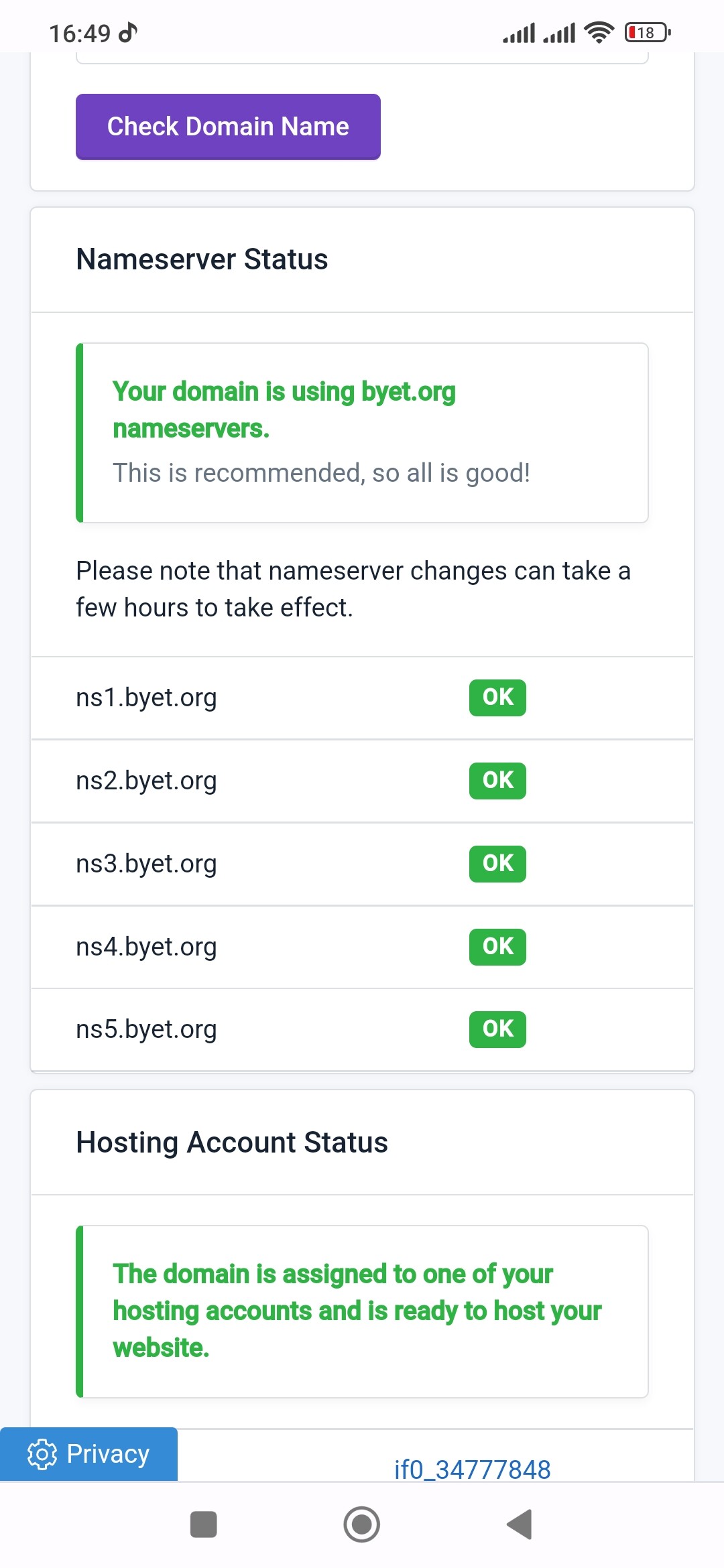Click the OK badge for ns2.byet.org
The width and height of the screenshot is (724, 1568).
[497, 781]
